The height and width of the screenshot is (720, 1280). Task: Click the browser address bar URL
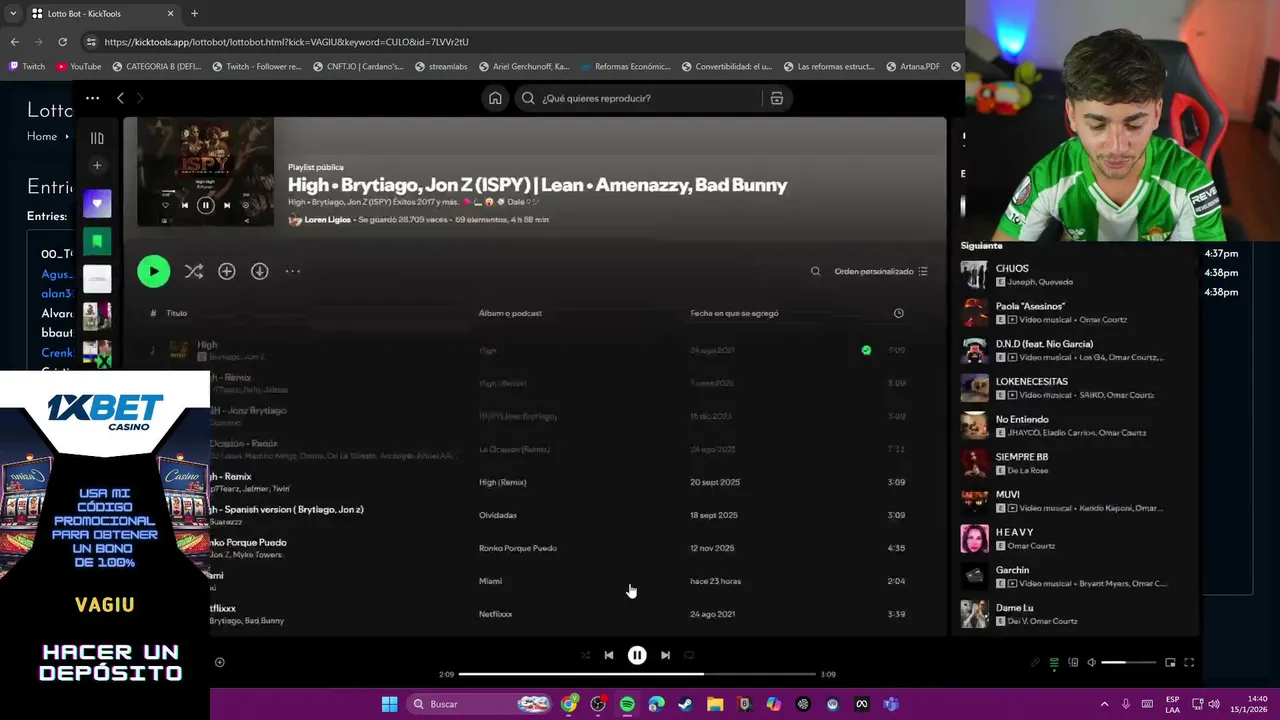[x=286, y=42]
